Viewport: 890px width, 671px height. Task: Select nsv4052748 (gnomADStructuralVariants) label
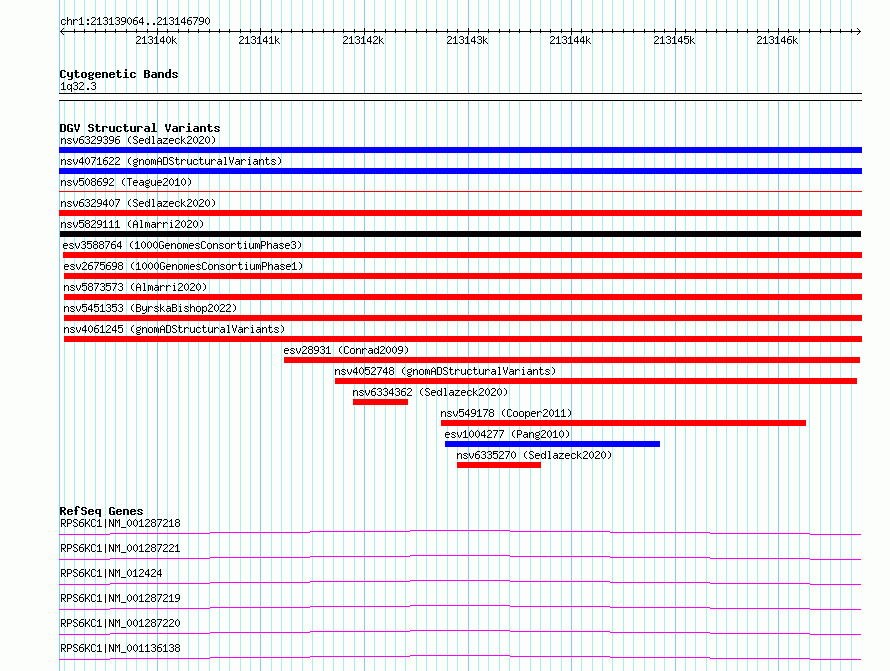[445, 371]
